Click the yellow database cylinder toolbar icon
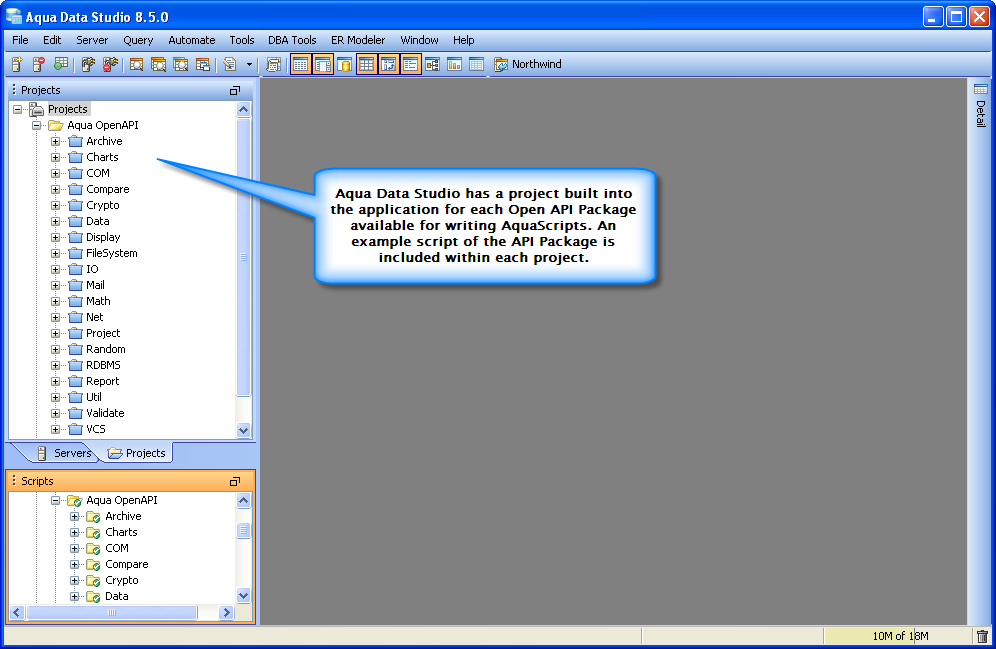 coord(345,64)
